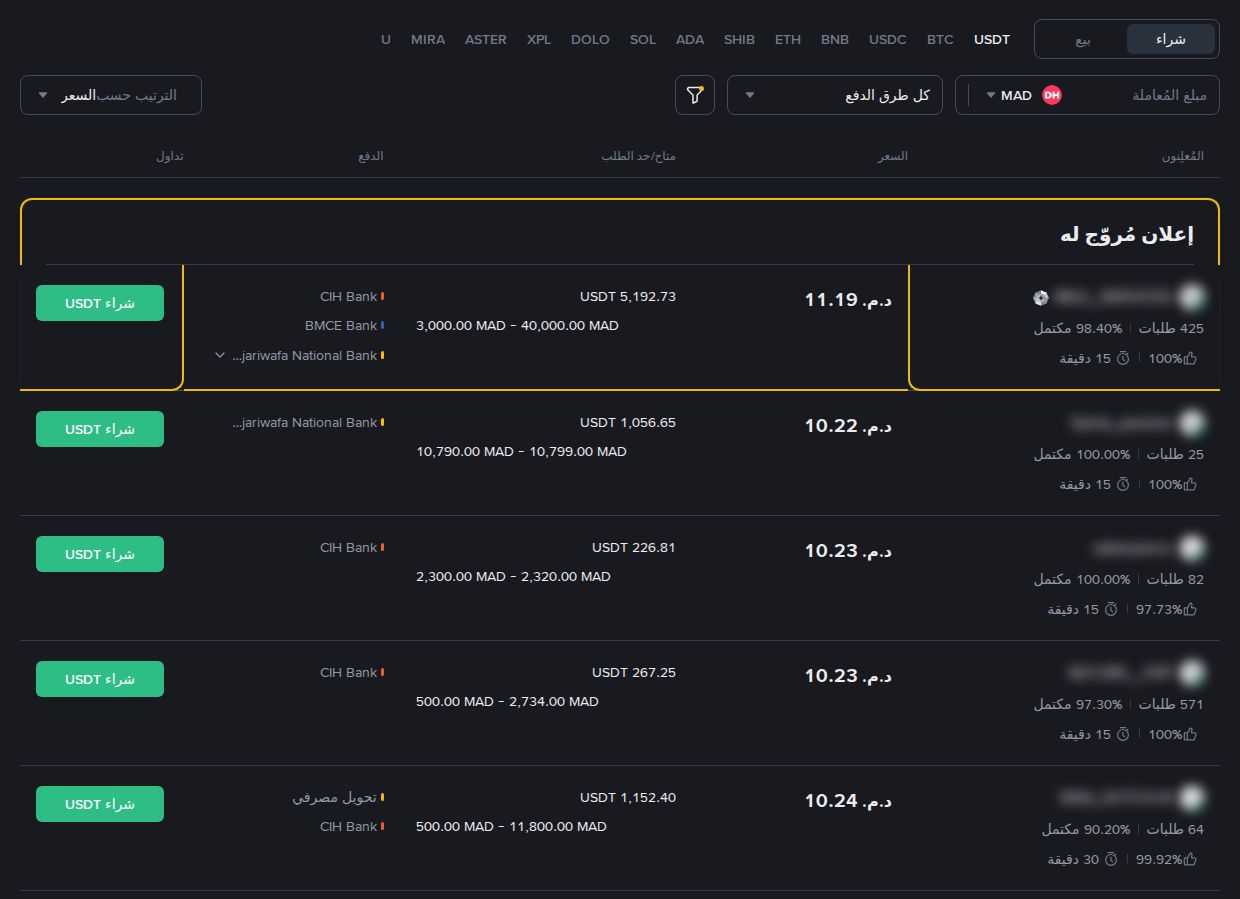Viewport: 1240px width, 899px height.
Task: Click the 2,300.00 MAD - 2,320.00 MAD limit
Action: 513,577
